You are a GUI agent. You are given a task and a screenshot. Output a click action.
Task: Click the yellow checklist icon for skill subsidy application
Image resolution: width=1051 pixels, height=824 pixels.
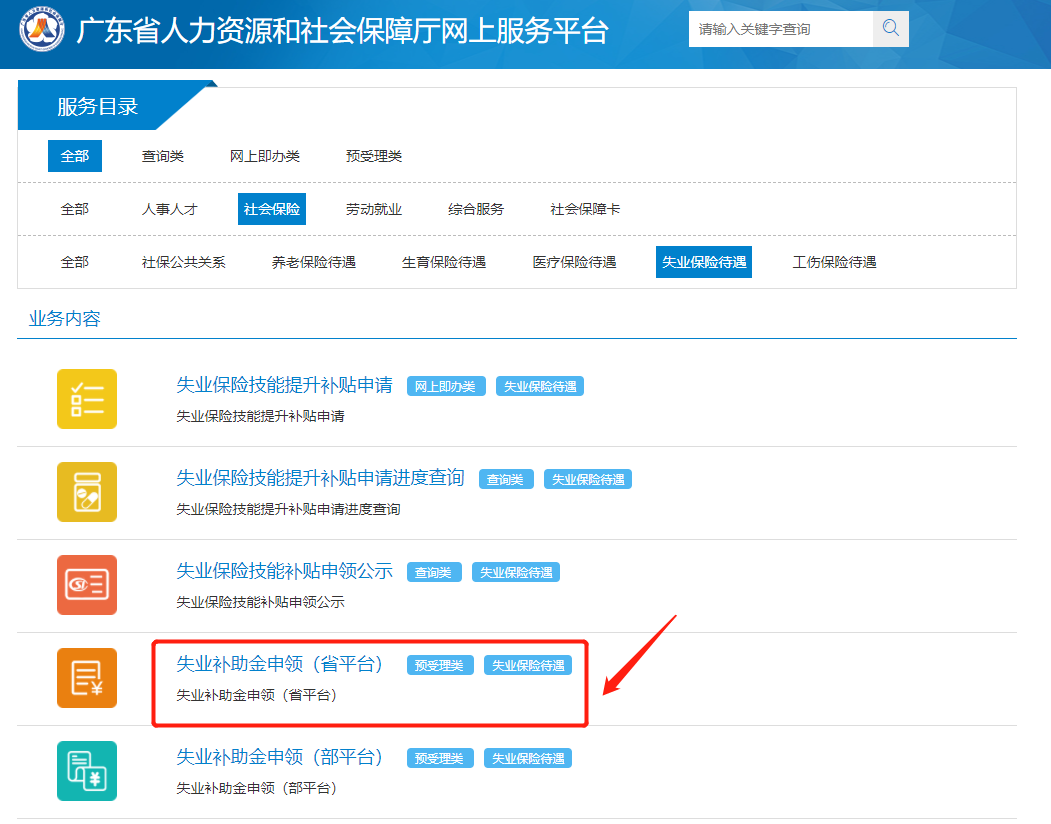(x=87, y=399)
